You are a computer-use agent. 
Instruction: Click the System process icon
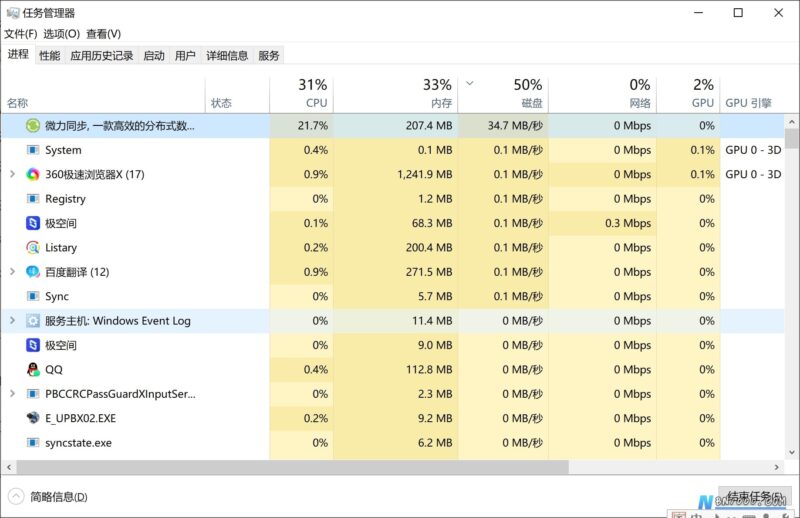point(33,150)
